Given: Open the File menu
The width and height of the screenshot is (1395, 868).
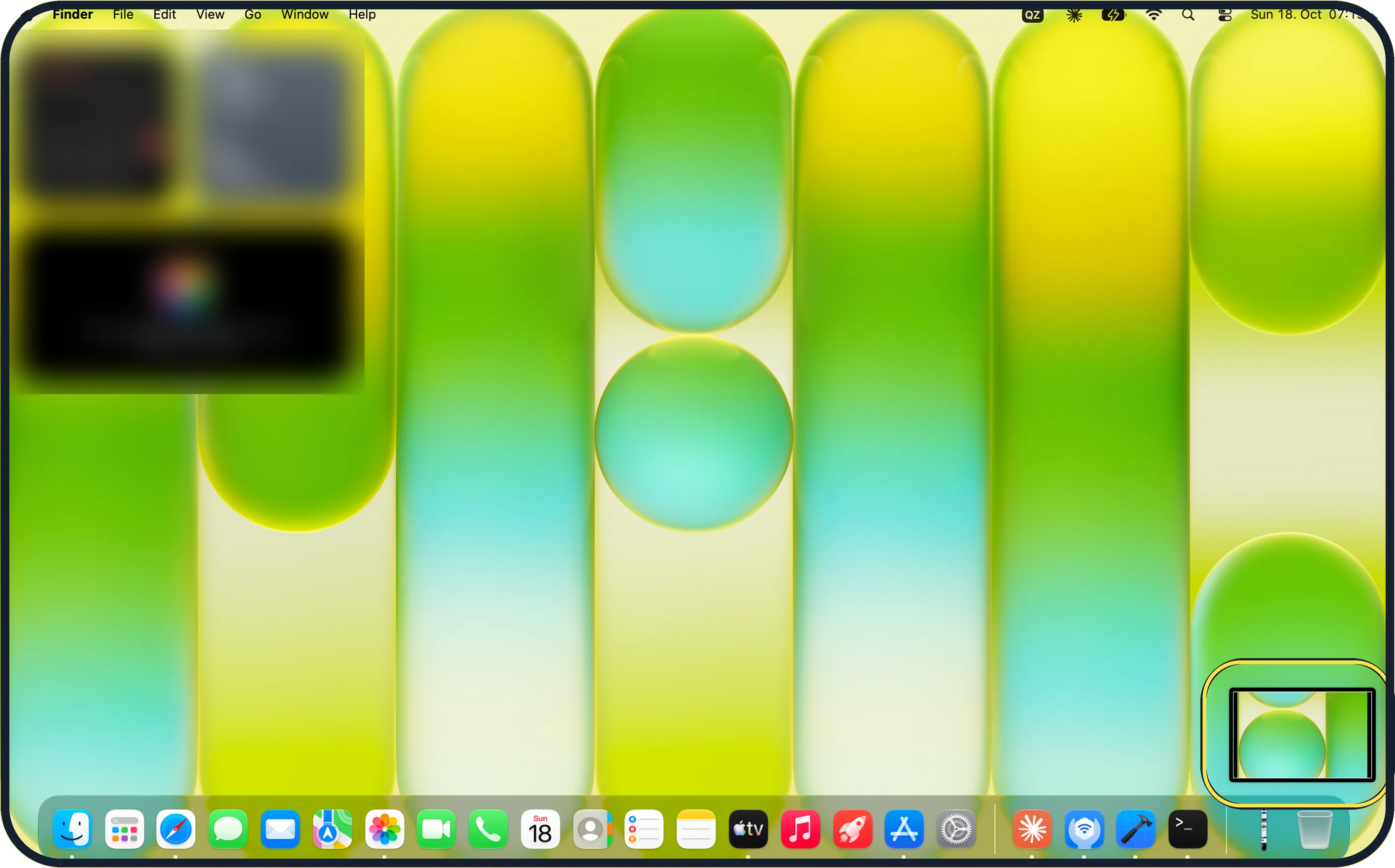Looking at the screenshot, I should click(x=123, y=14).
